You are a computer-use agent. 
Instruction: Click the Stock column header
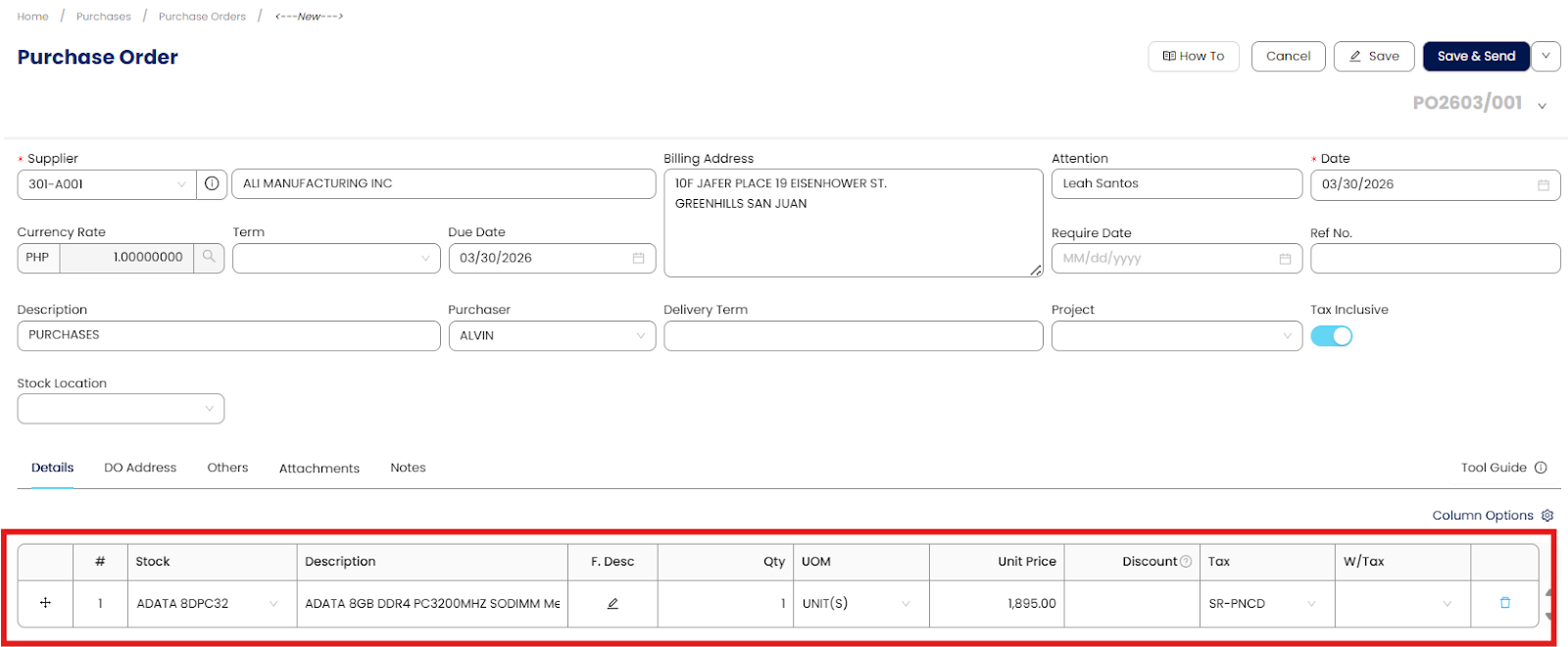click(212, 562)
